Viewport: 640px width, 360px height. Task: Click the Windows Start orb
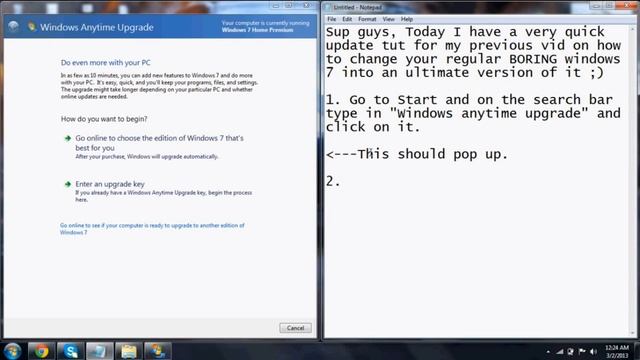click(12, 351)
